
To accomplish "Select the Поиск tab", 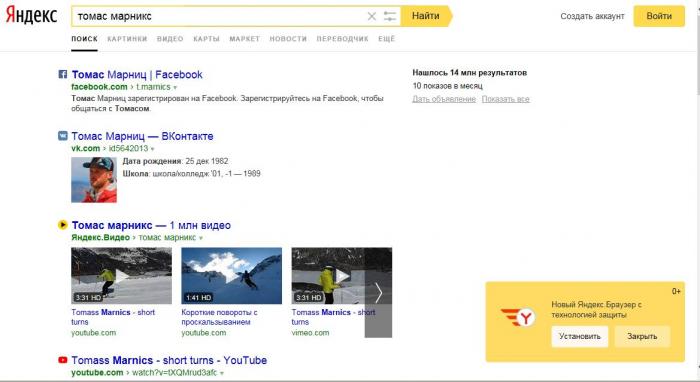I will [x=84, y=39].
